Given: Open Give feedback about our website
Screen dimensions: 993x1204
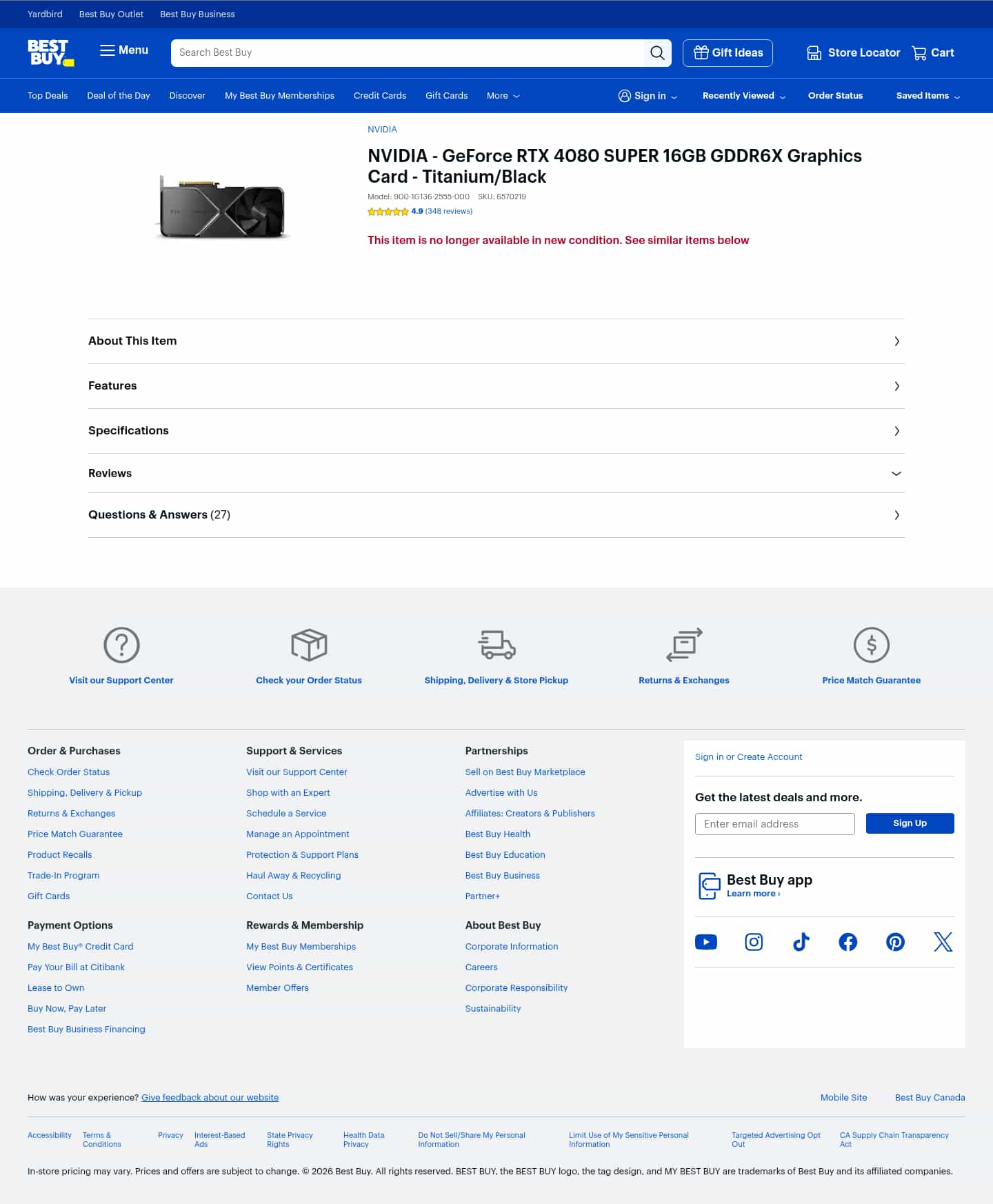Looking at the screenshot, I should coord(210,1098).
